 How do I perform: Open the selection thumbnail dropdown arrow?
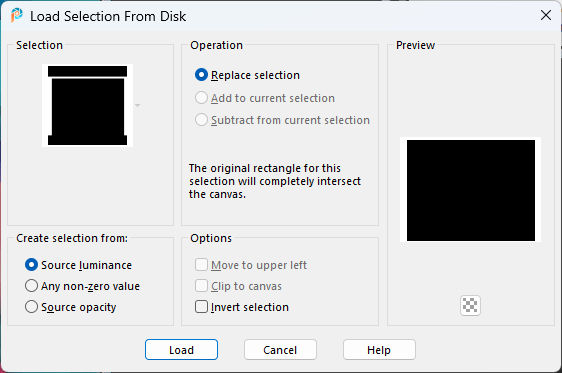137,105
